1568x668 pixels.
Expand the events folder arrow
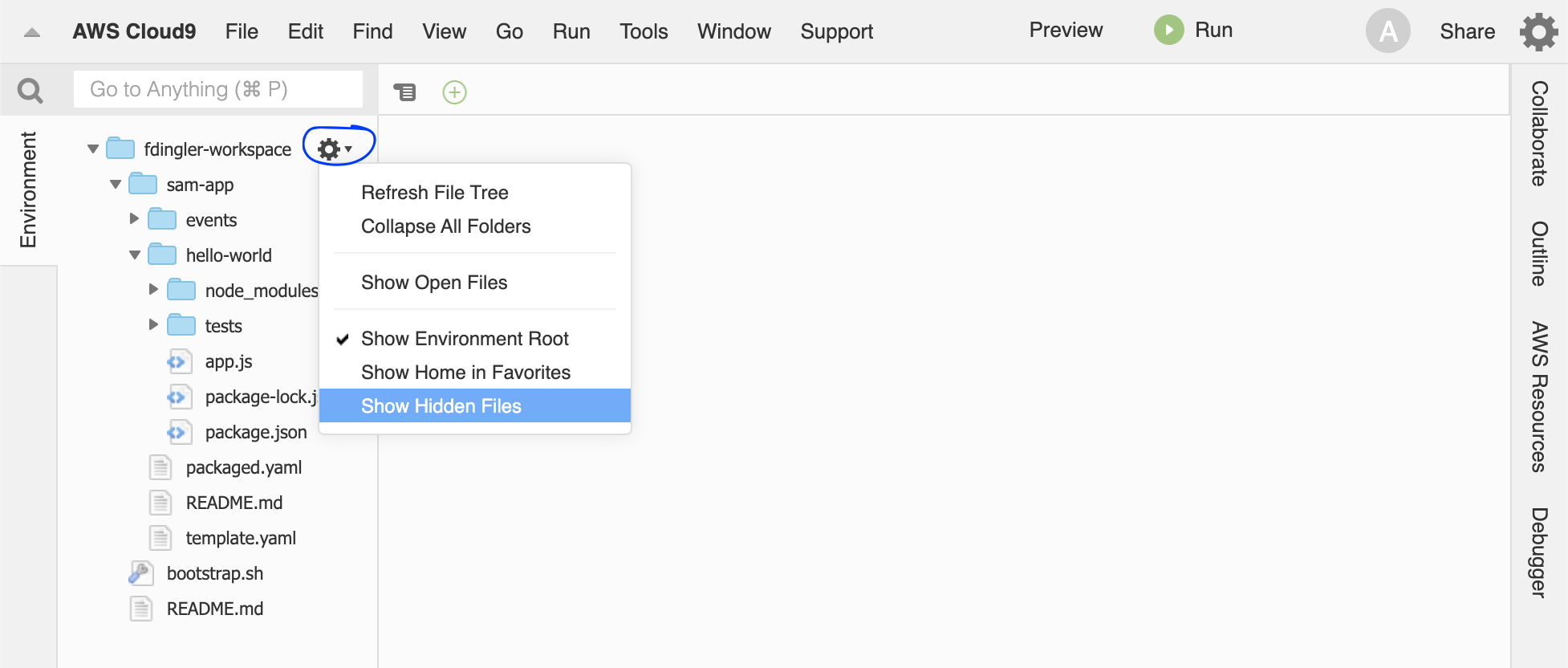[x=135, y=218]
